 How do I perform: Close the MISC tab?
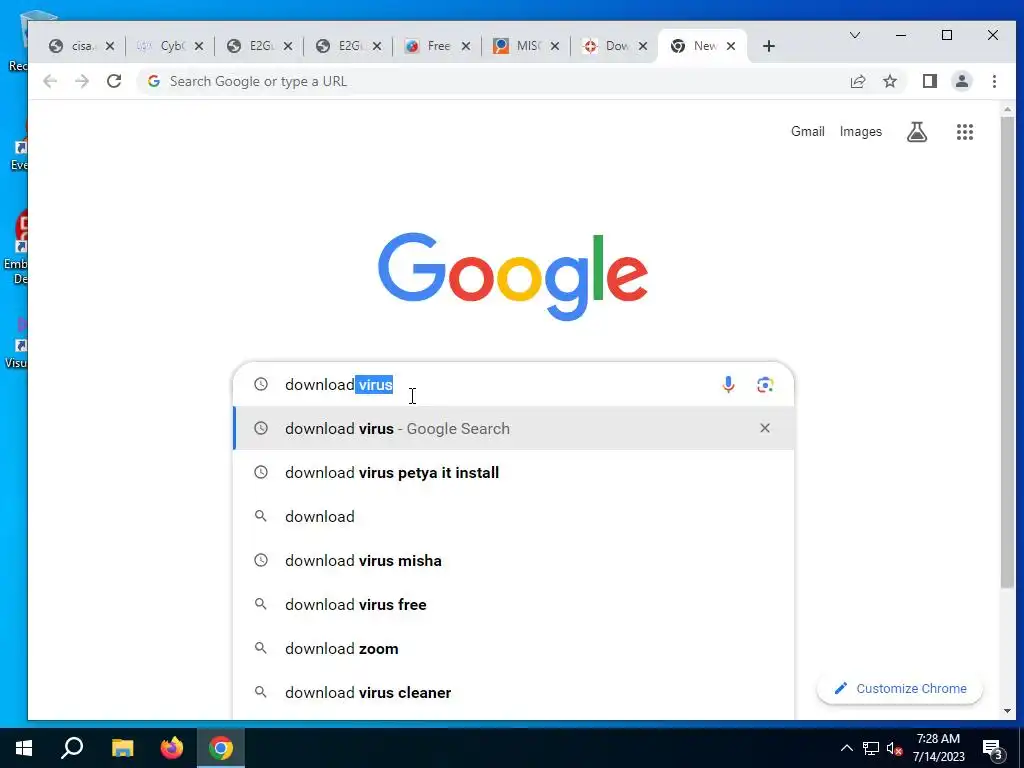(x=554, y=46)
